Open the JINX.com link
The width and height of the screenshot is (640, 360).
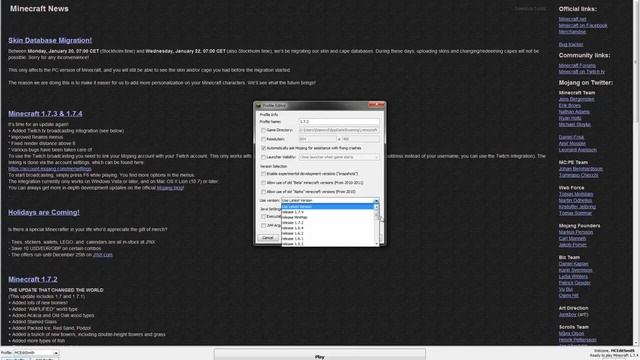102,255
